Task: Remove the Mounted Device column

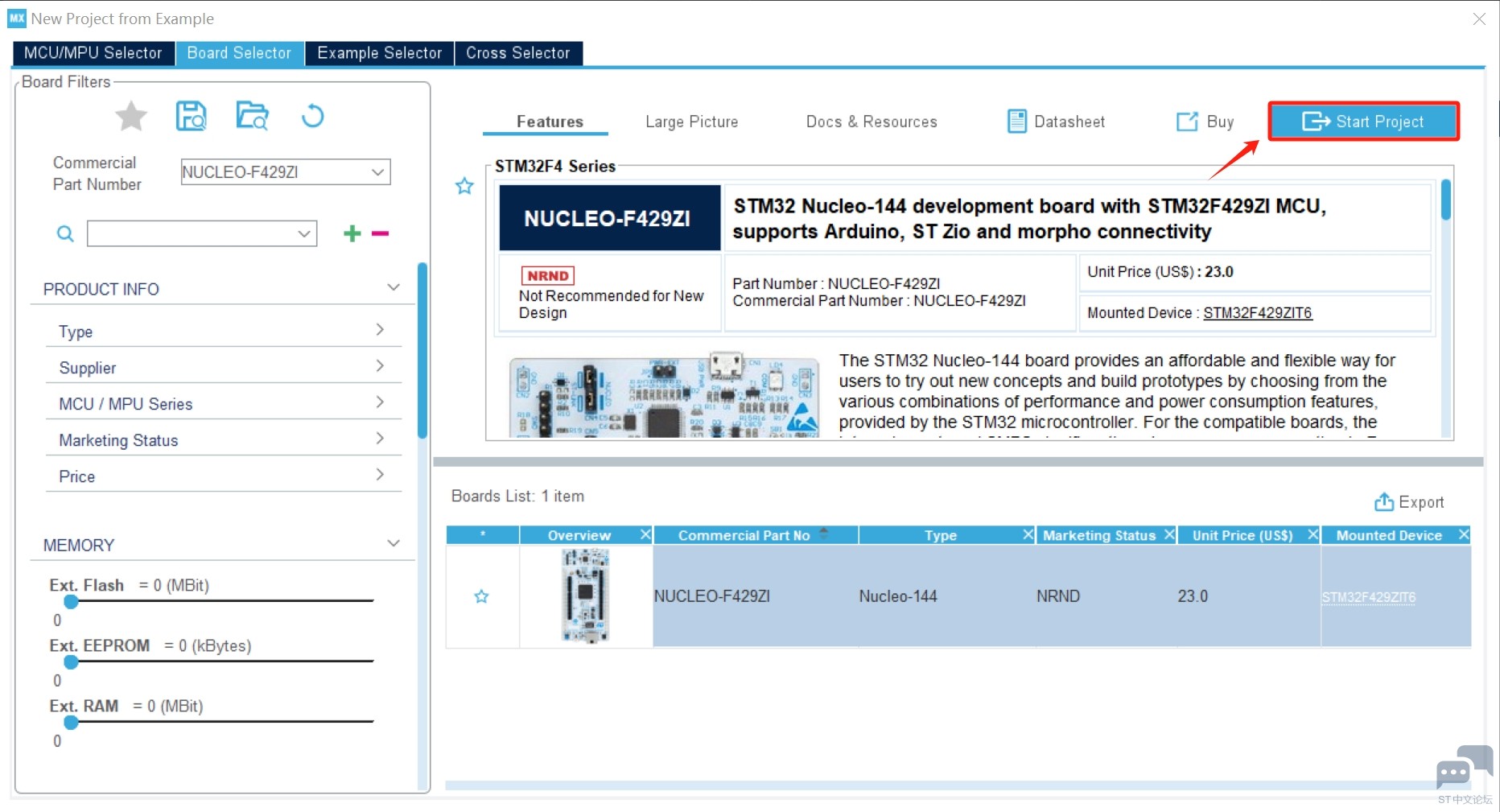Action: pos(1464,534)
